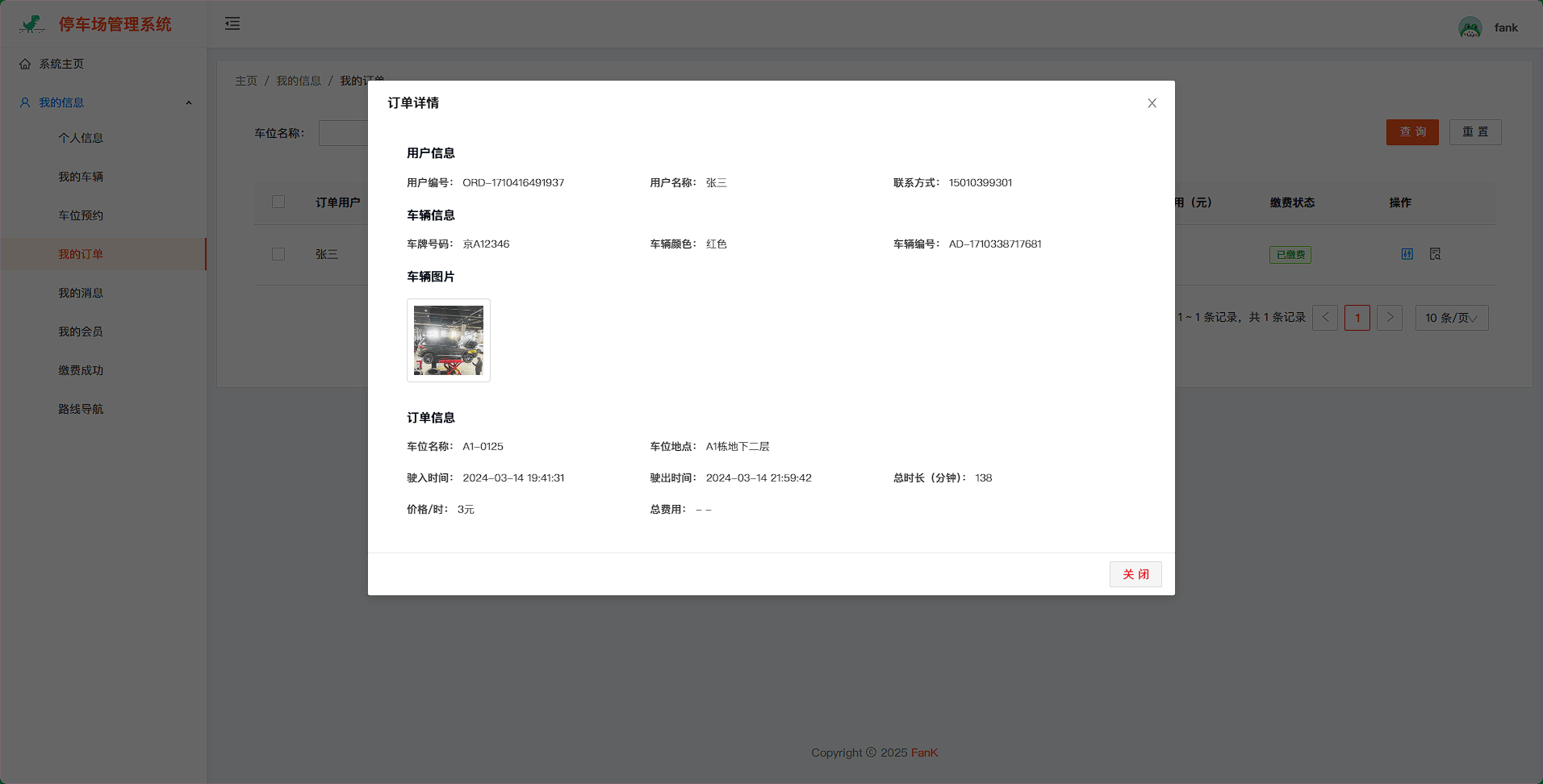Viewport: 1543px width, 784px height.
Task: Go to next page arrow
Action: (1390, 318)
